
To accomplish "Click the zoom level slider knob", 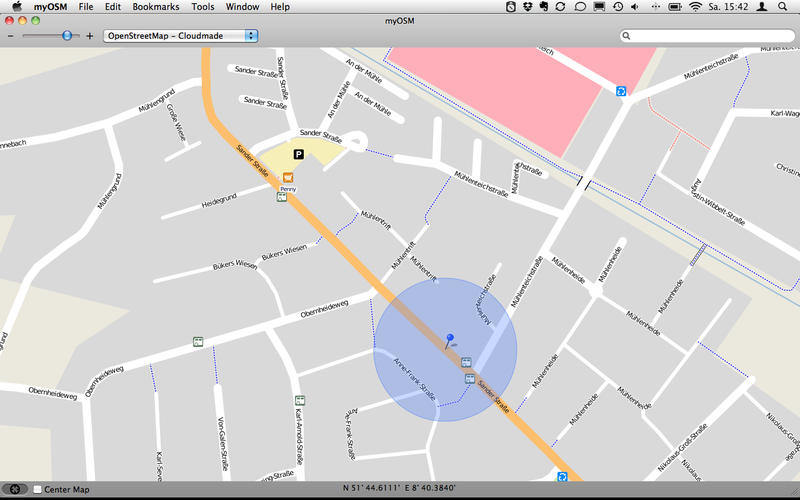I will [x=67, y=36].
